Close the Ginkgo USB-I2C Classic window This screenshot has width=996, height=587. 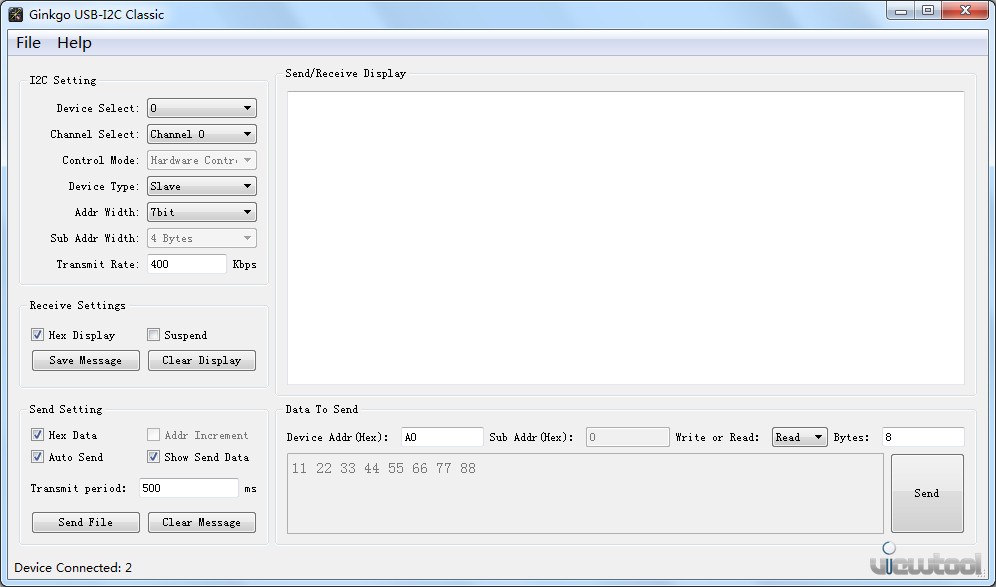click(965, 11)
